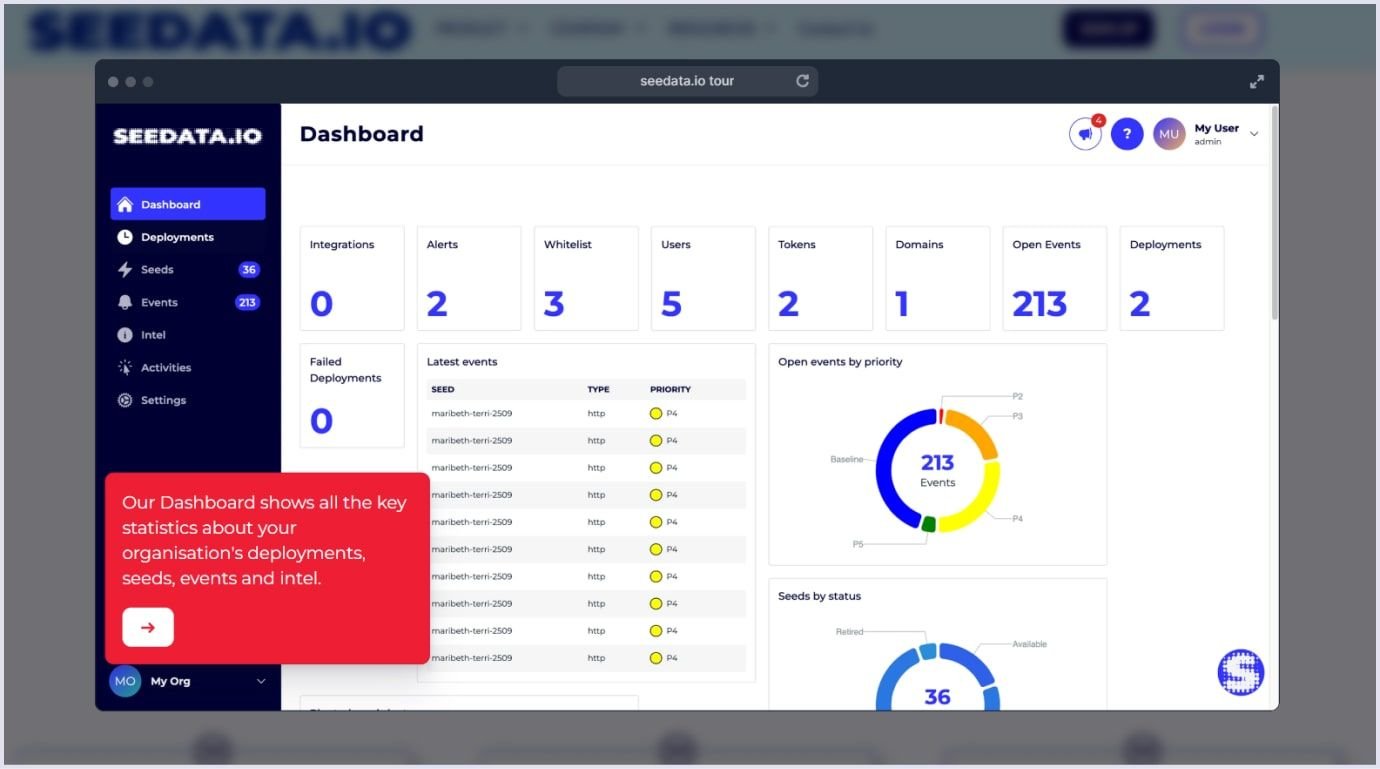Click the SEEDATA.IO sidebar logo
Viewport: 1380px width, 769px height.
click(x=187, y=136)
